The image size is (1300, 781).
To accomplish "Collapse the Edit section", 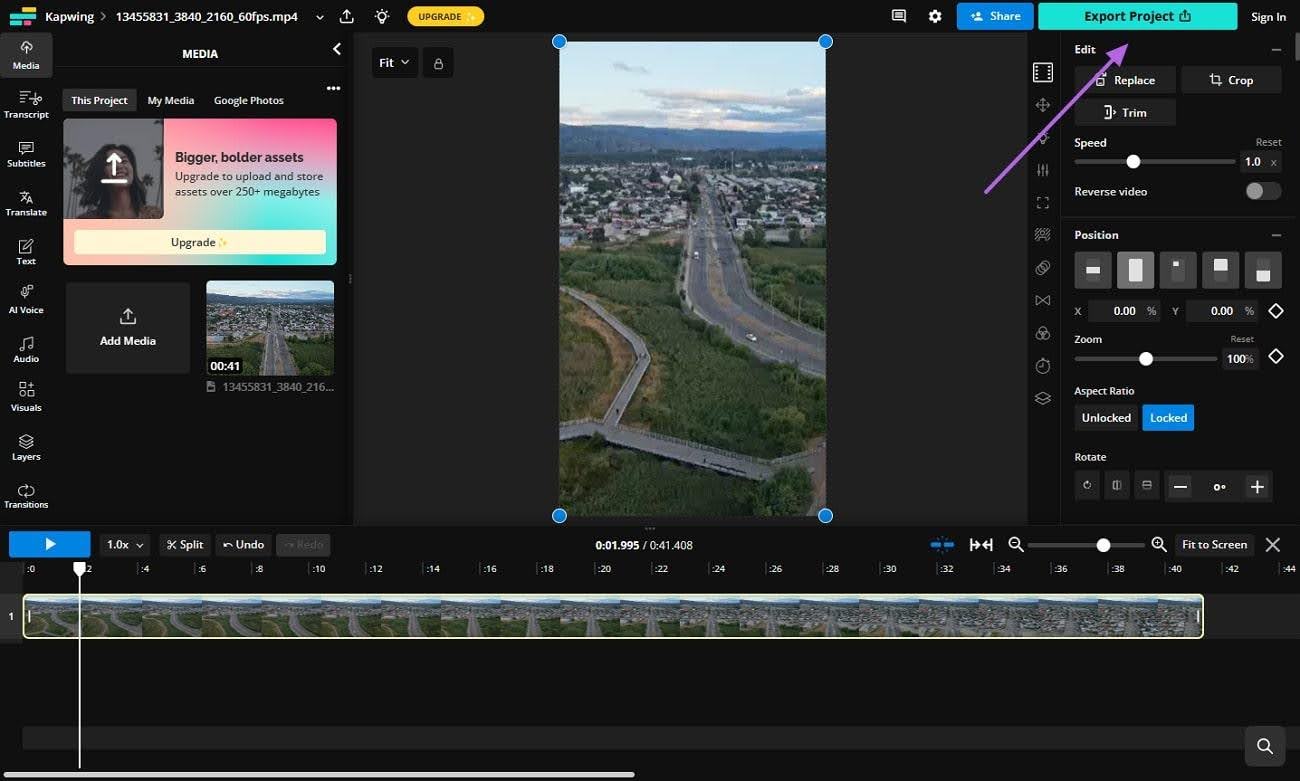I will [x=1276, y=49].
